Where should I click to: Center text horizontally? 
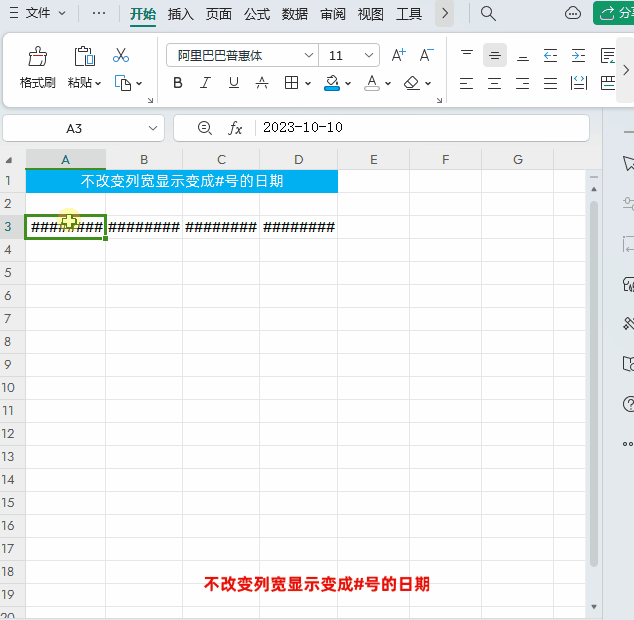click(x=495, y=83)
